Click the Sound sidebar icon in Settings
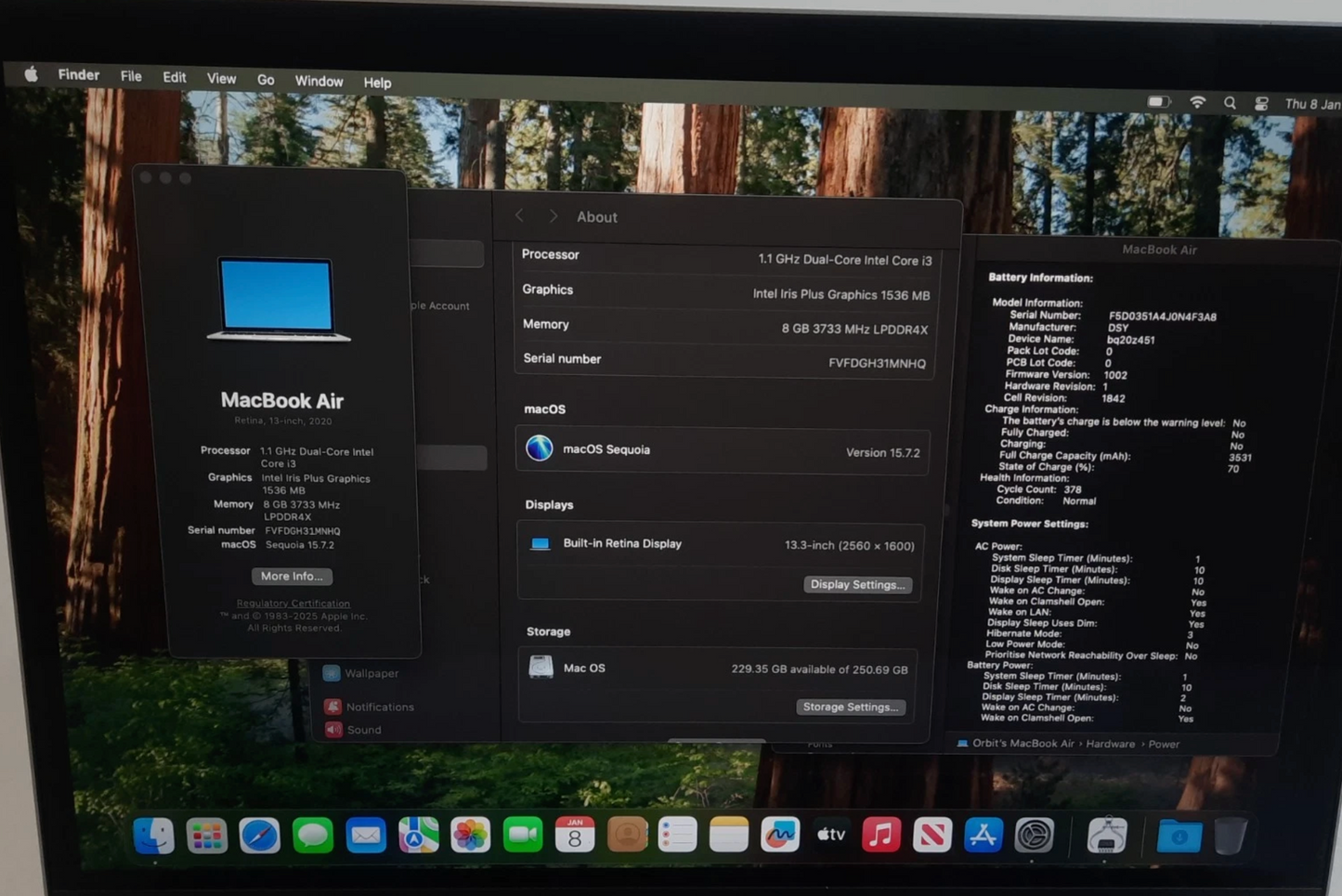1342x896 pixels. click(333, 730)
